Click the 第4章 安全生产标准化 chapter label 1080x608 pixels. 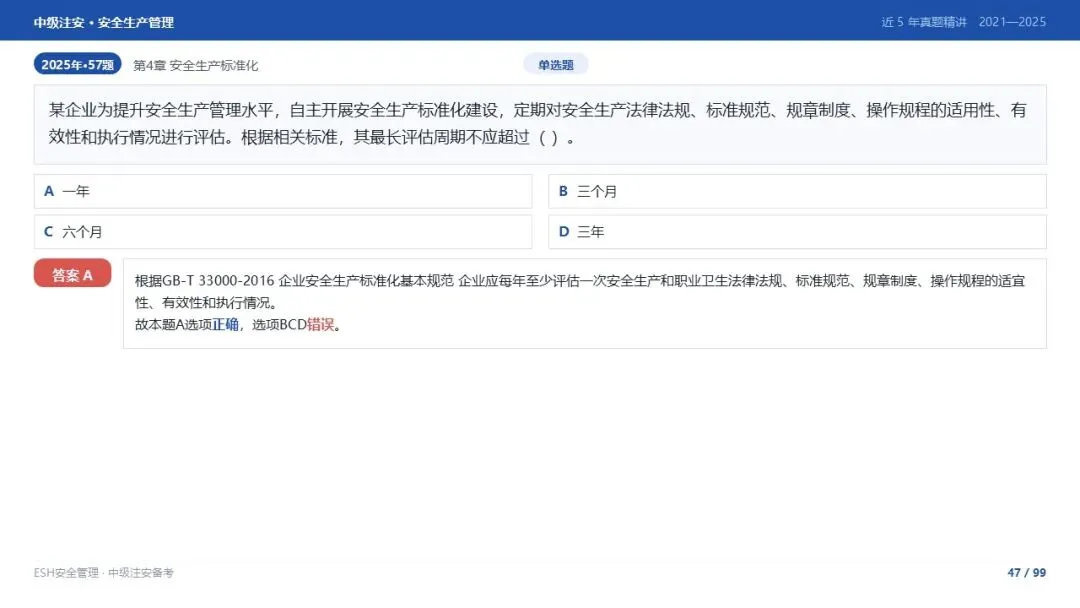196,65
